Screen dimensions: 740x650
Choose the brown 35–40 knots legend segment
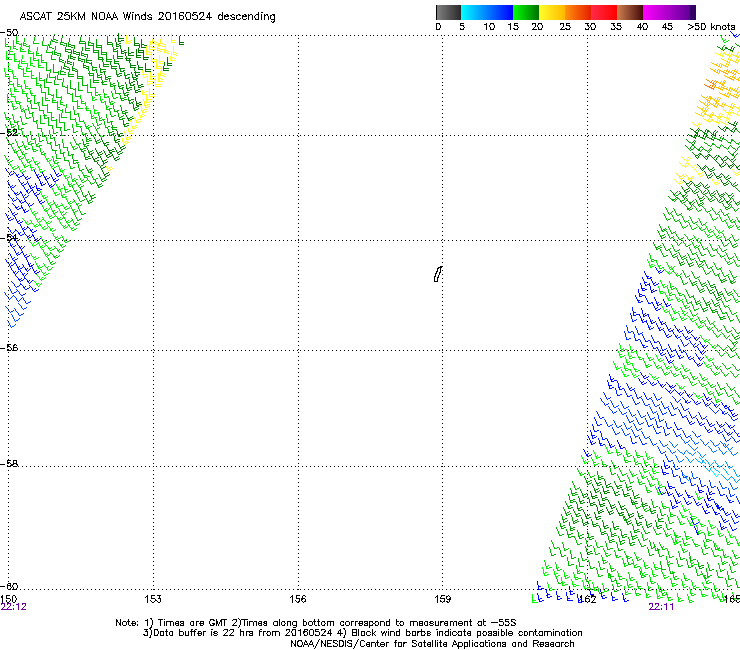coord(630,12)
